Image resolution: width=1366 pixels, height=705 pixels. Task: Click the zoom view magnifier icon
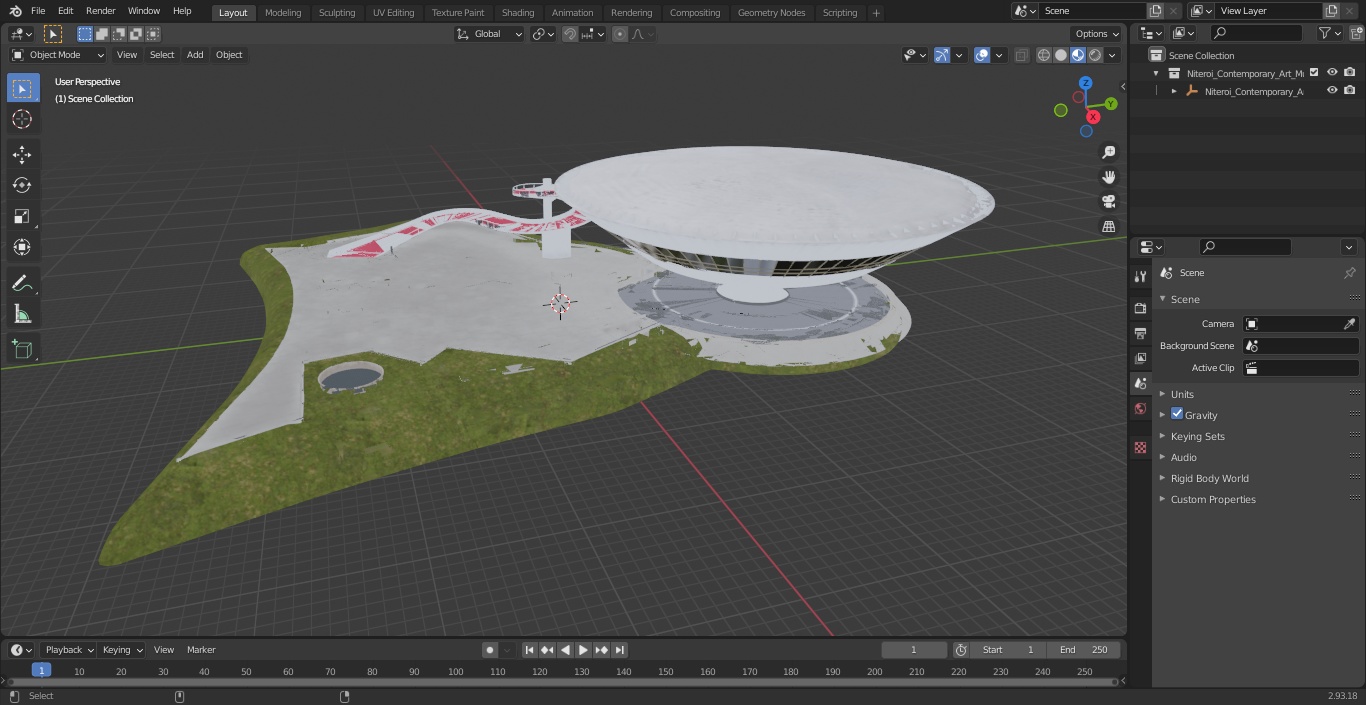[x=1109, y=152]
